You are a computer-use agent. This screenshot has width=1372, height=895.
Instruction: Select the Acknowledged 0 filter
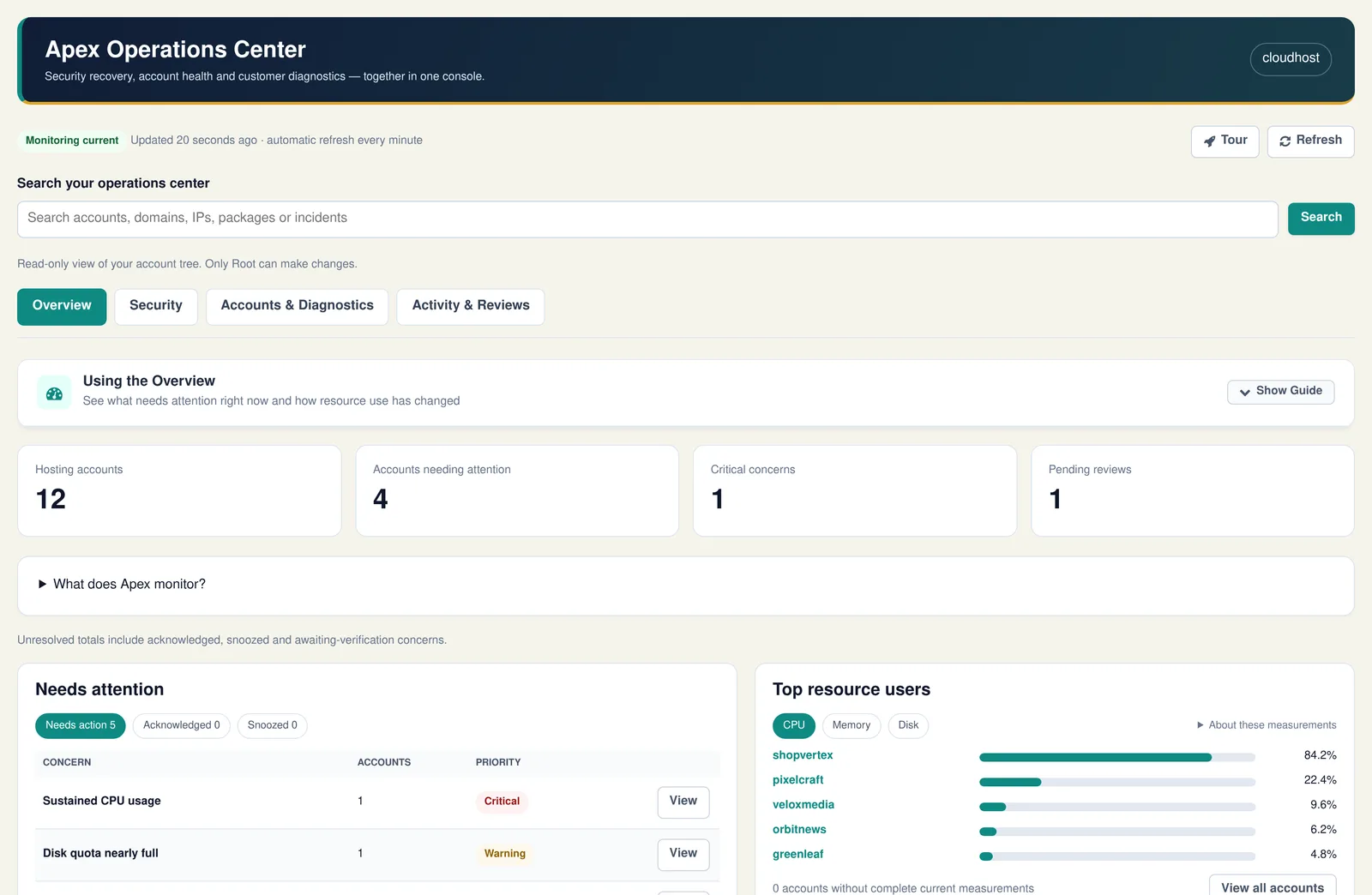[x=181, y=725]
